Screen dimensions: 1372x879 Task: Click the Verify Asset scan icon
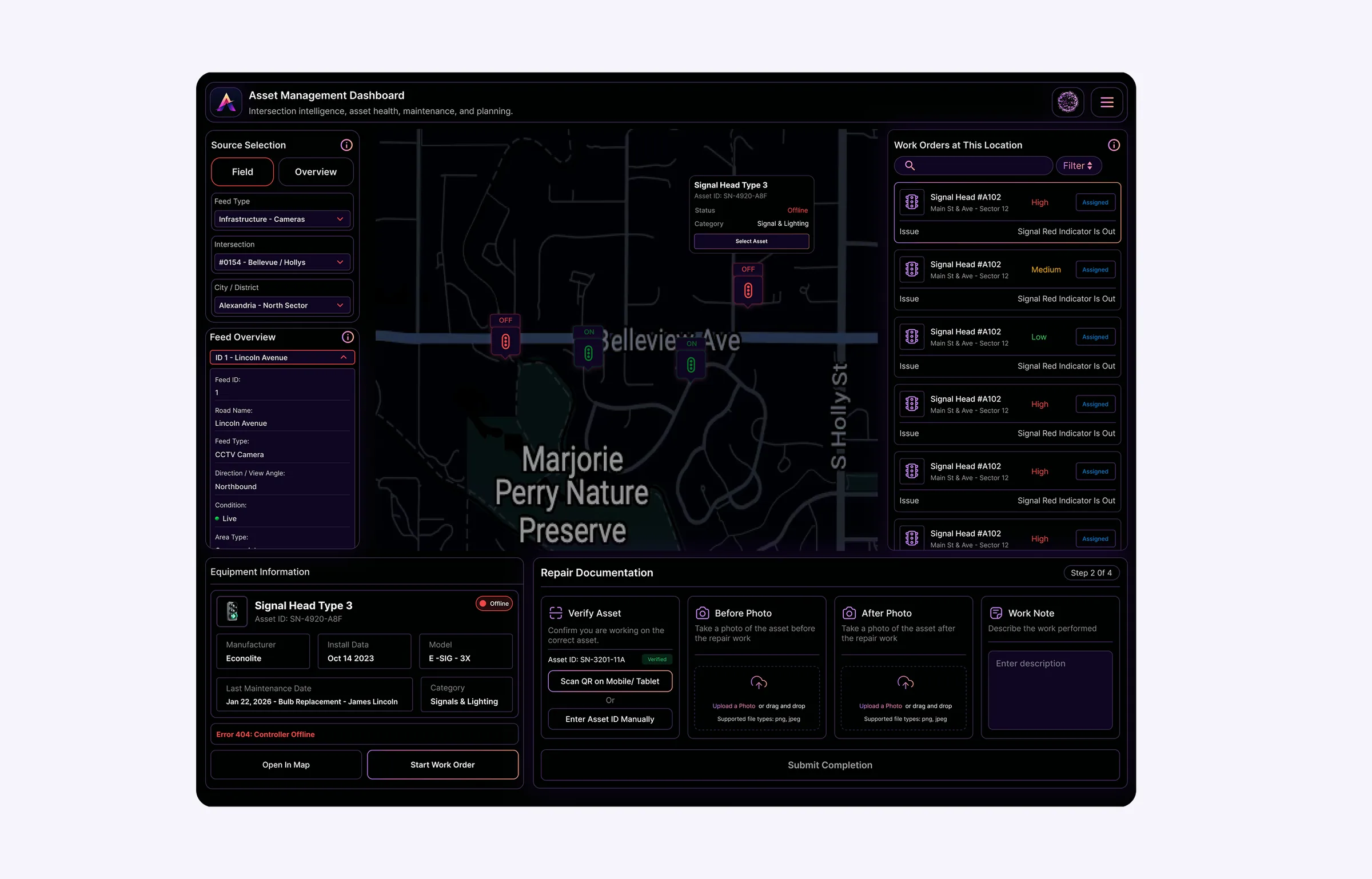tap(556, 613)
